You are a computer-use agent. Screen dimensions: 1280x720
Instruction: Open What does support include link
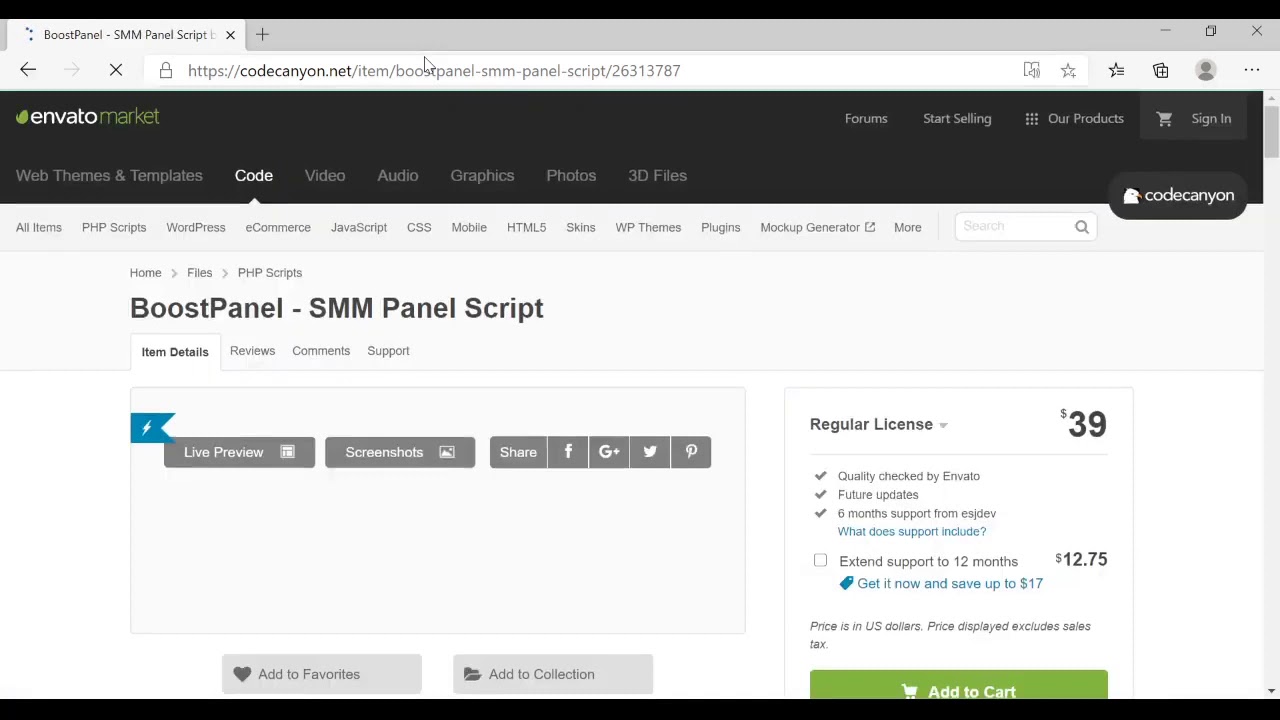pos(912,531)
